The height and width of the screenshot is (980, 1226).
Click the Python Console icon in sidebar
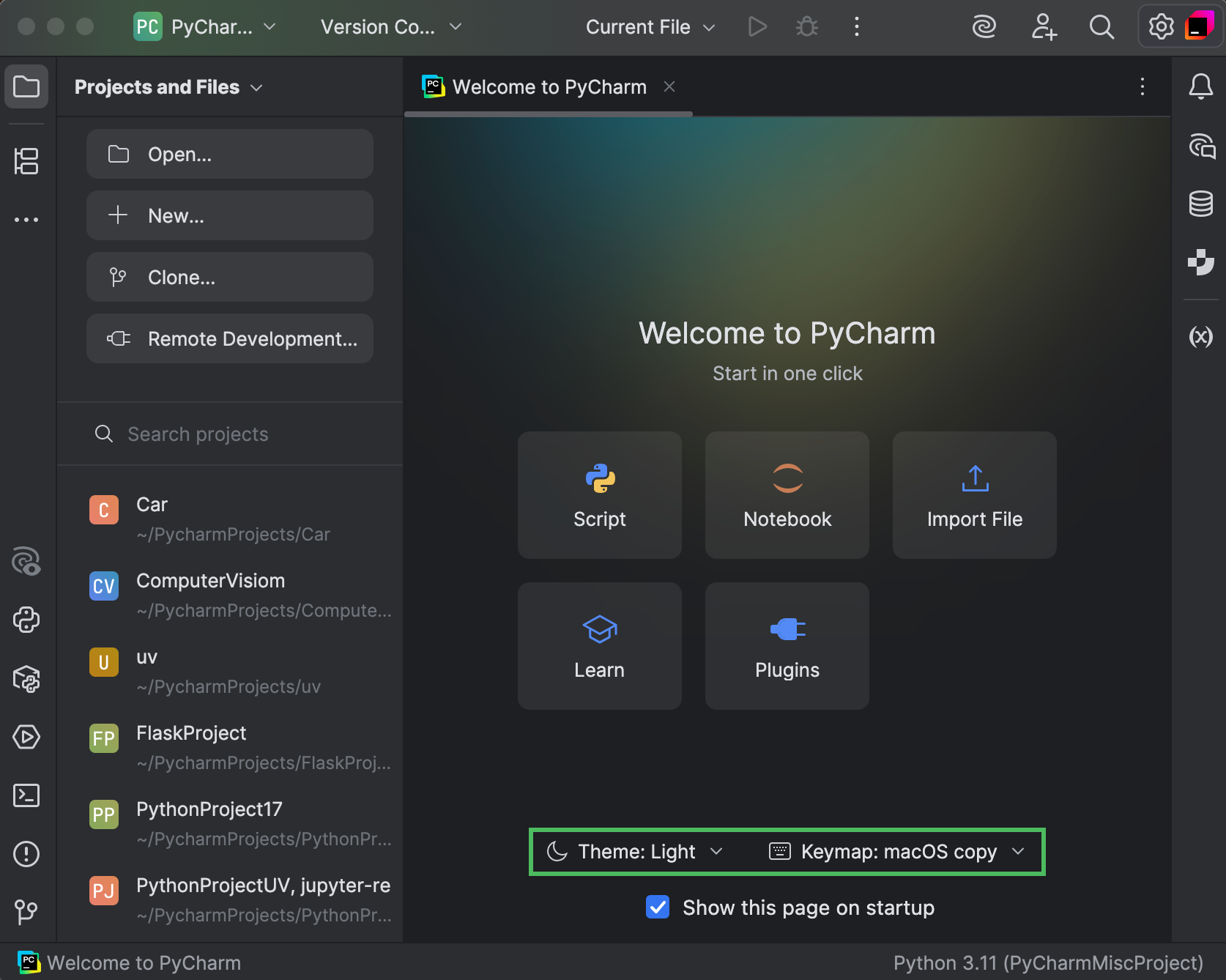click(x=26, y=620)
